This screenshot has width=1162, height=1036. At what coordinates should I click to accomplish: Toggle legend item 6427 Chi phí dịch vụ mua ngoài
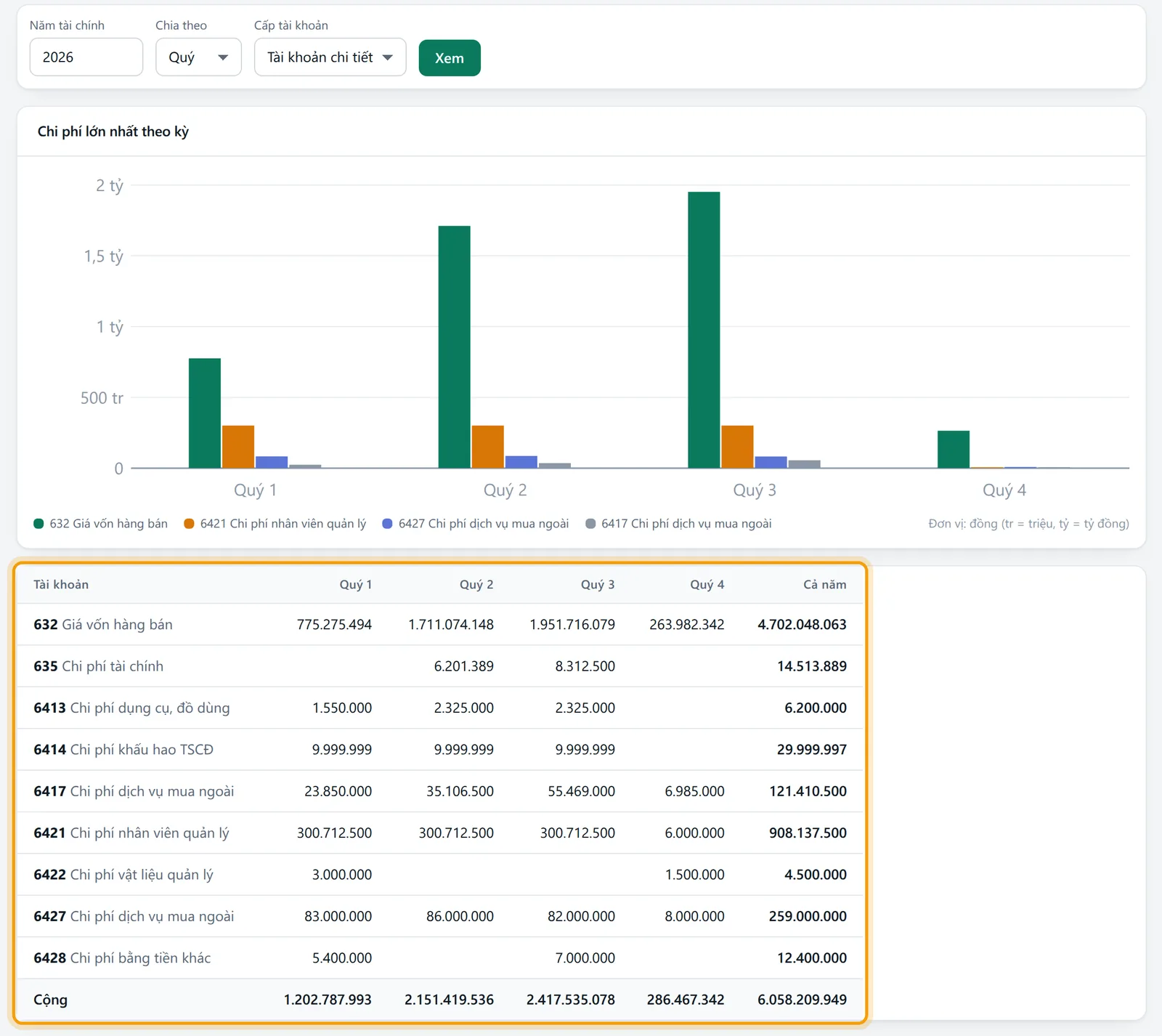[x=476, y=524]
